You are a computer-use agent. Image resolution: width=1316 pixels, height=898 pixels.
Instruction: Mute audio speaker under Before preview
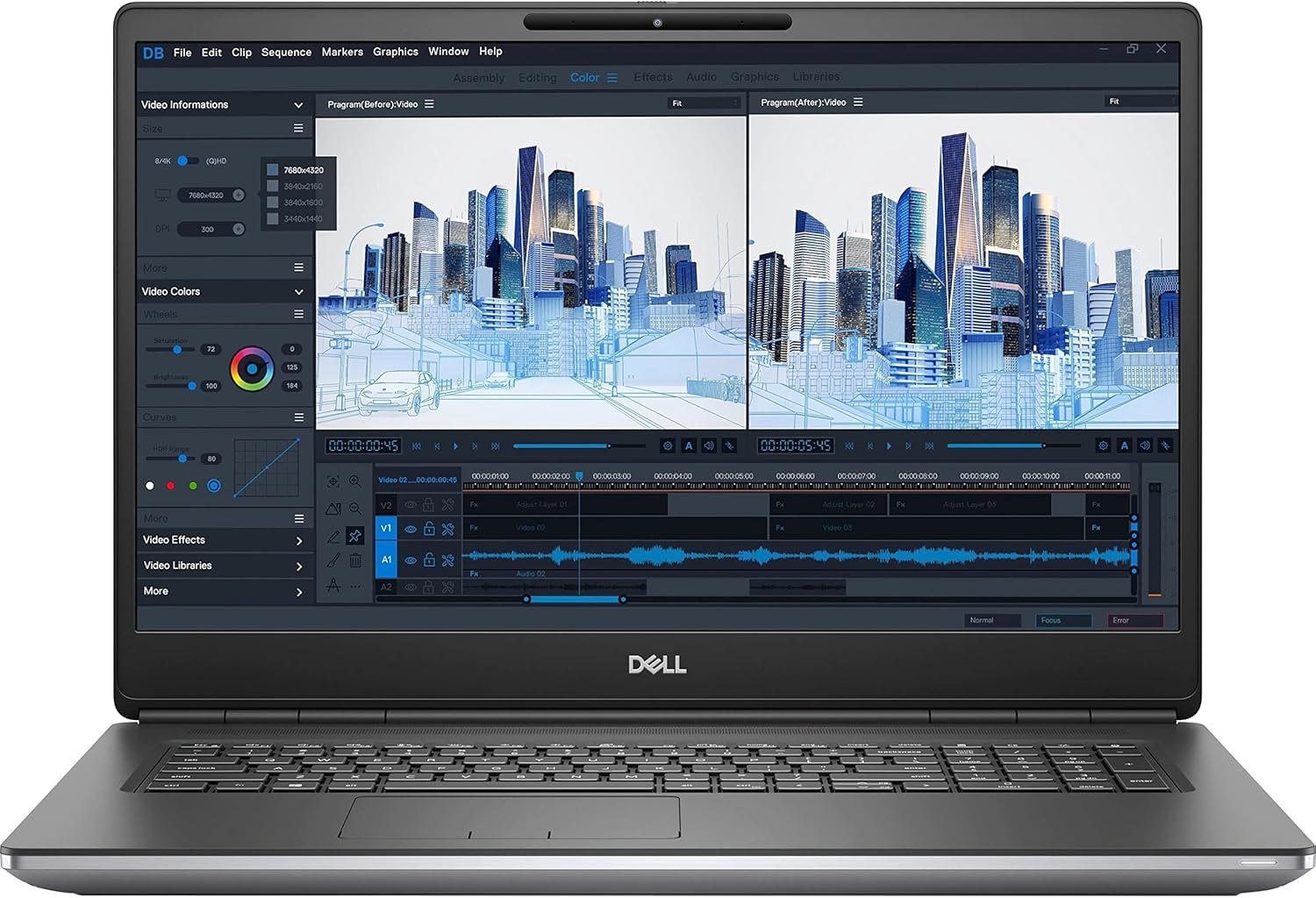coord(709,445)
